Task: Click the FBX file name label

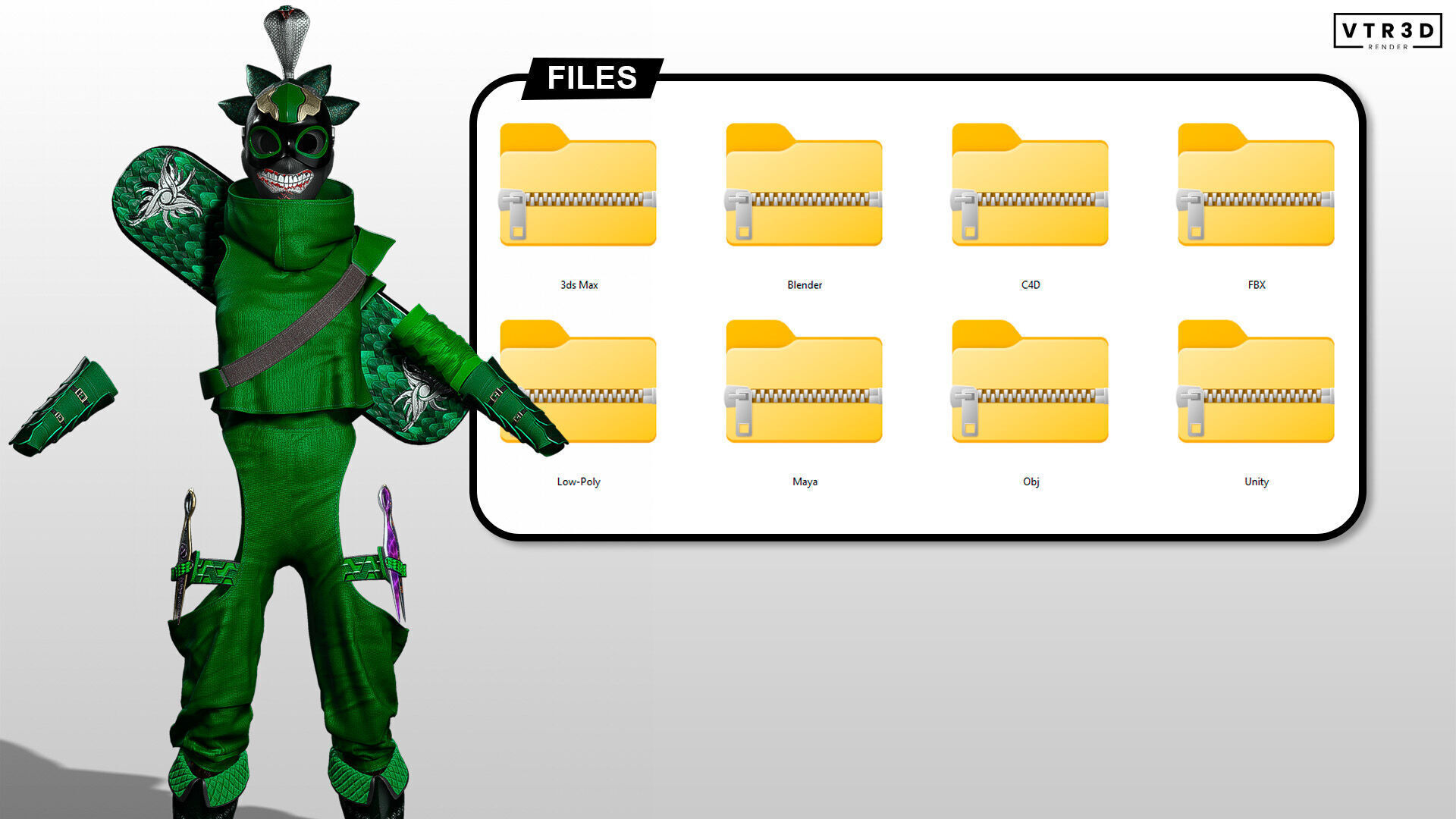Action: pyautogui.click(x=1257, y=285)
